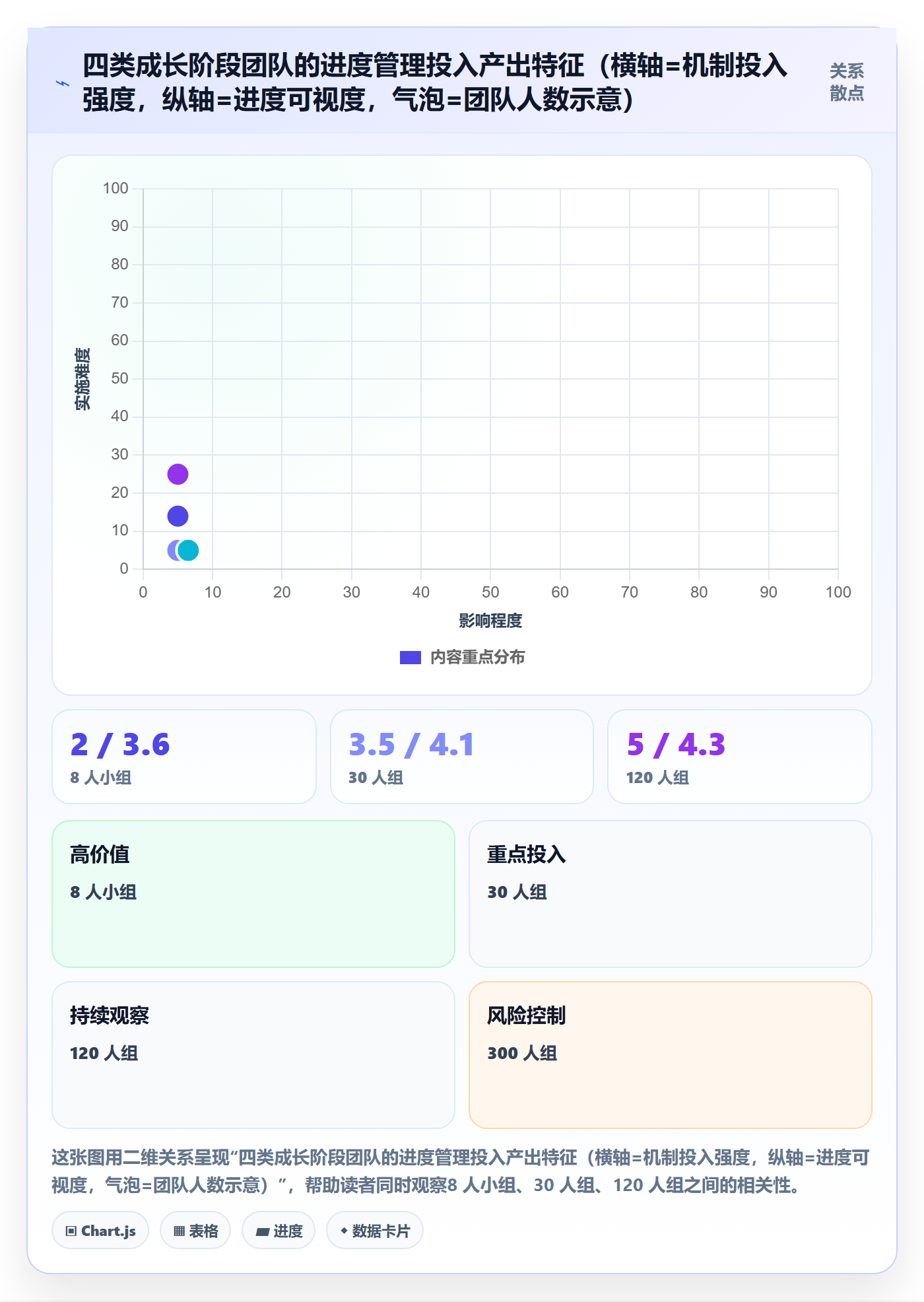The width and height of the screenshot is (924, 1302).
Task: Click the 2 / 3.6 stat value
Action: (120, 745)
